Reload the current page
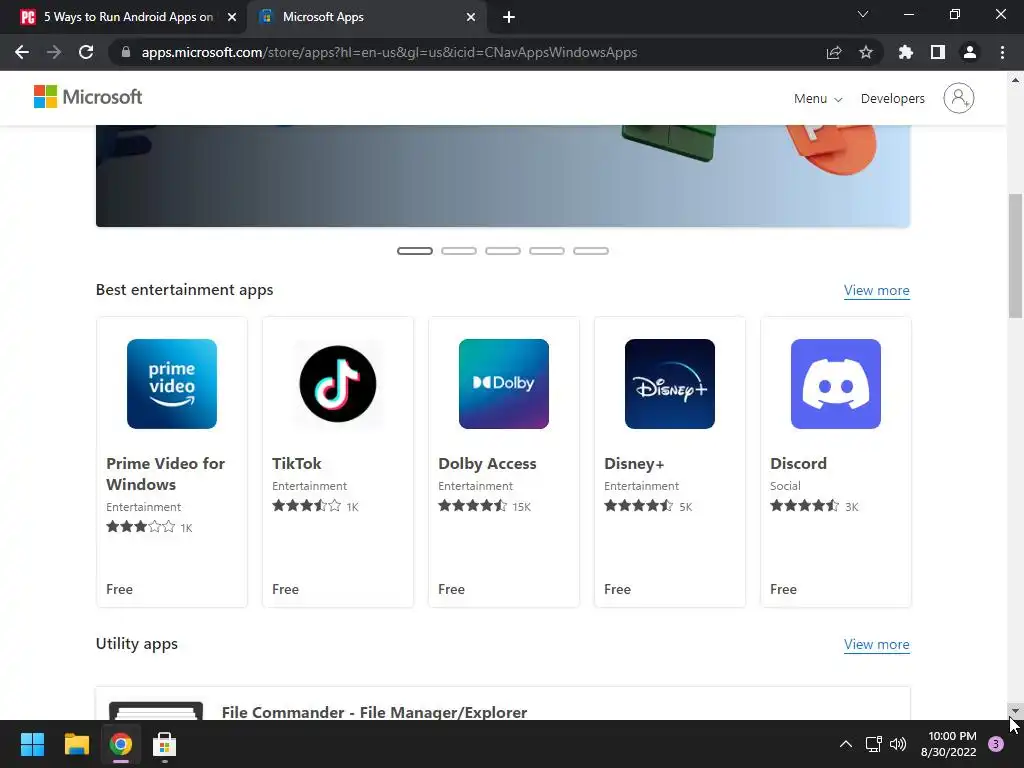Screen dimensions: 1024x768 (x=86, y=52)
